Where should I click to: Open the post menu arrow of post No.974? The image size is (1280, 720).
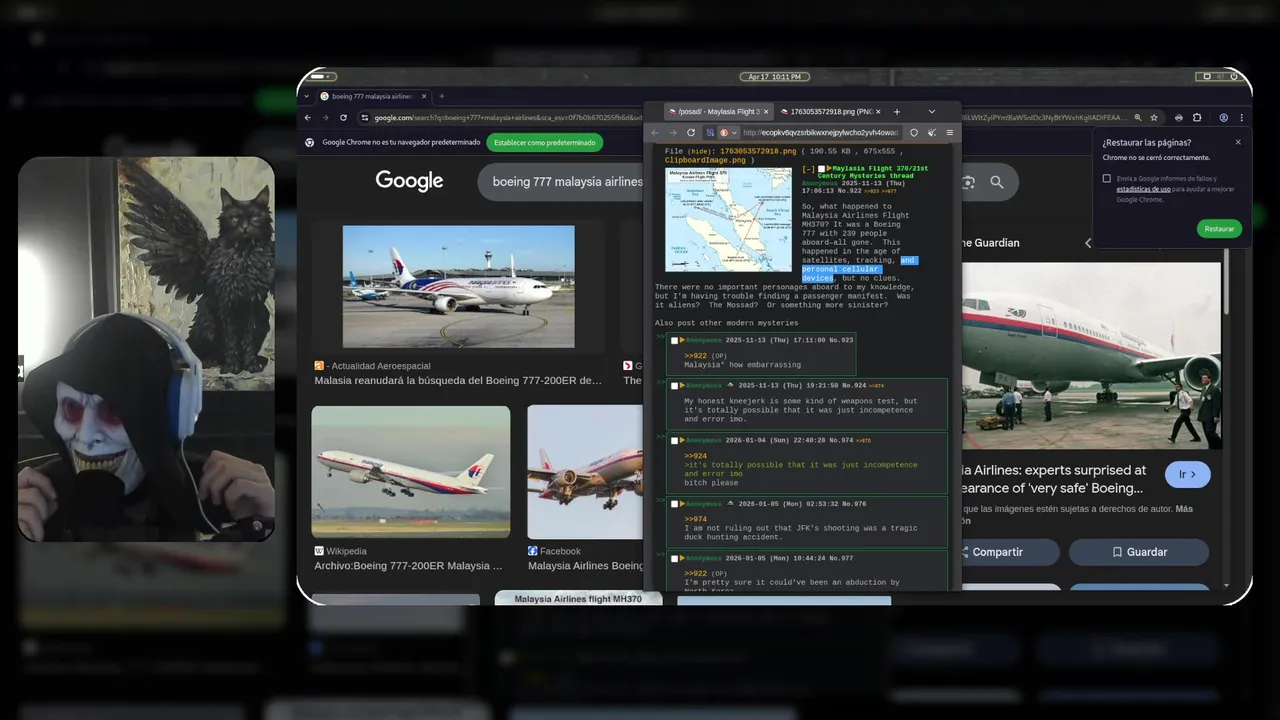click(x=682, y=440)
